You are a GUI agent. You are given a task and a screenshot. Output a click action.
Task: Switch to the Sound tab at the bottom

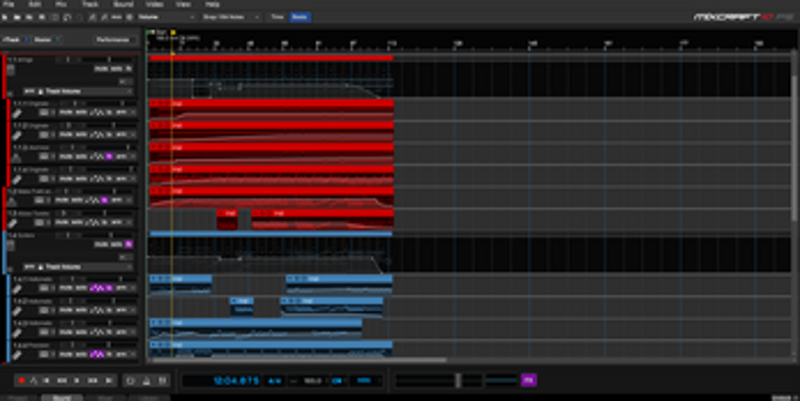(x=61, y=397)
